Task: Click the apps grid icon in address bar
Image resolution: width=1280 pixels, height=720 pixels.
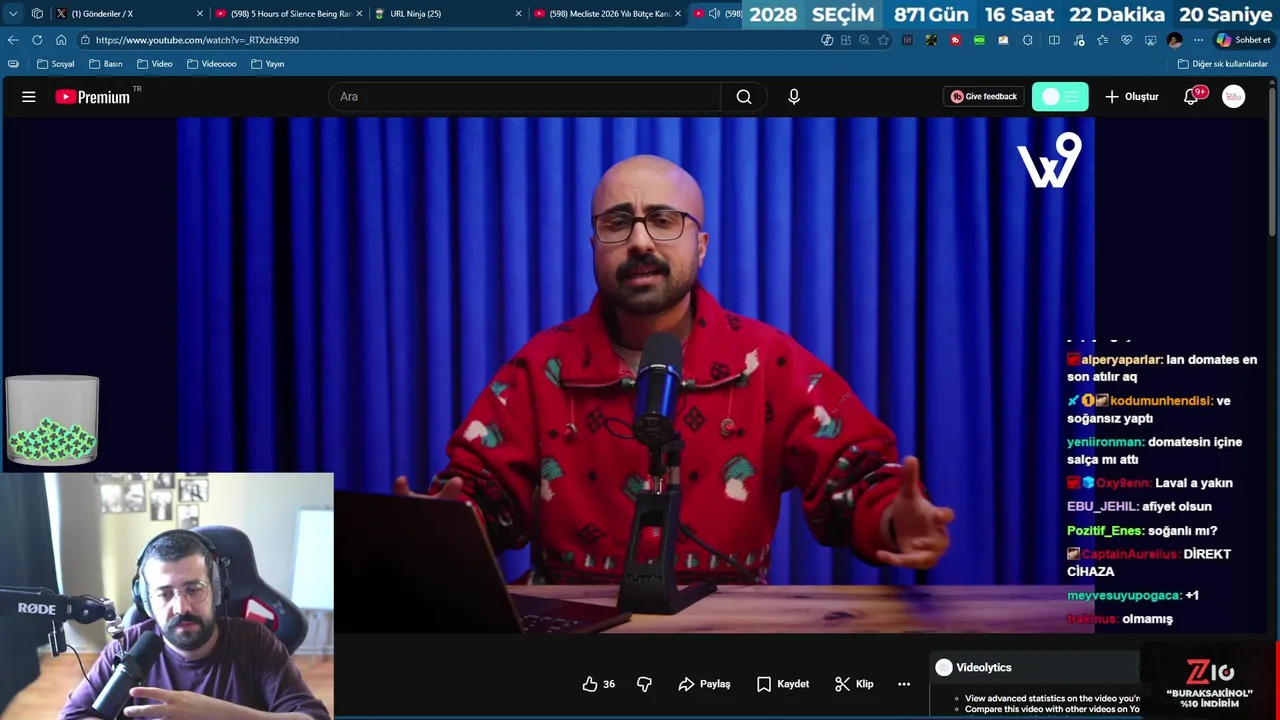Action: 846,40
